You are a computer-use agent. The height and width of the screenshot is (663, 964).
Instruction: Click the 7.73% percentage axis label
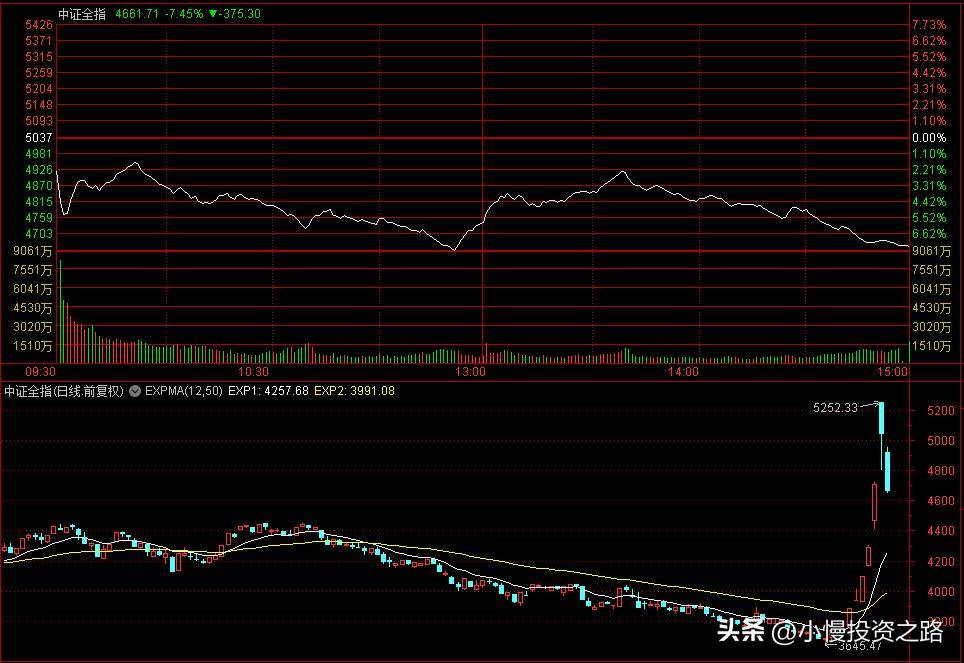(x=929, y=25)
